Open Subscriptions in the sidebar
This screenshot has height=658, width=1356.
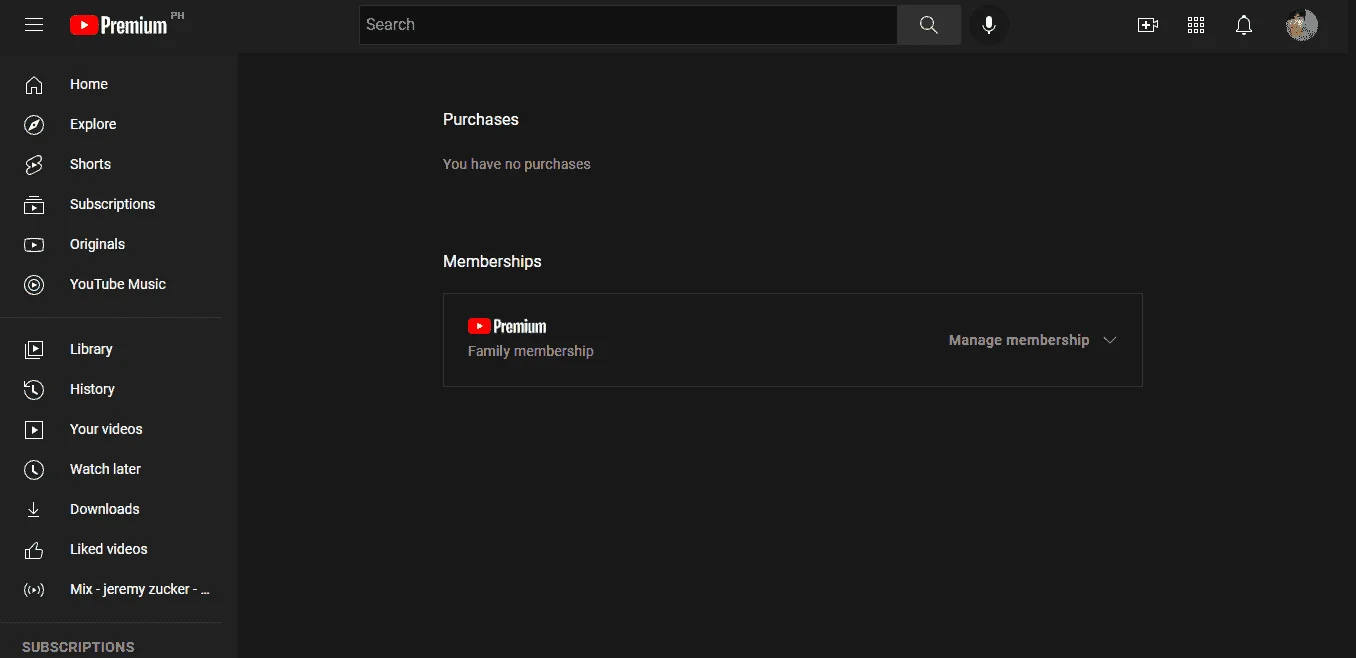click(x=111, y=204)
